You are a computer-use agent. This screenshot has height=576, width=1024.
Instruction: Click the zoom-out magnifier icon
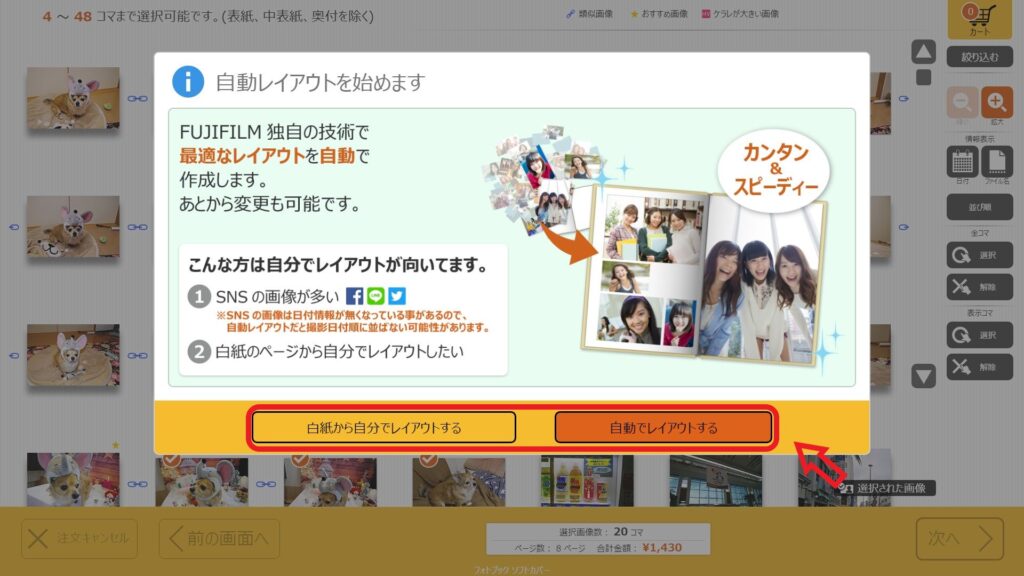tap(963, 103)
